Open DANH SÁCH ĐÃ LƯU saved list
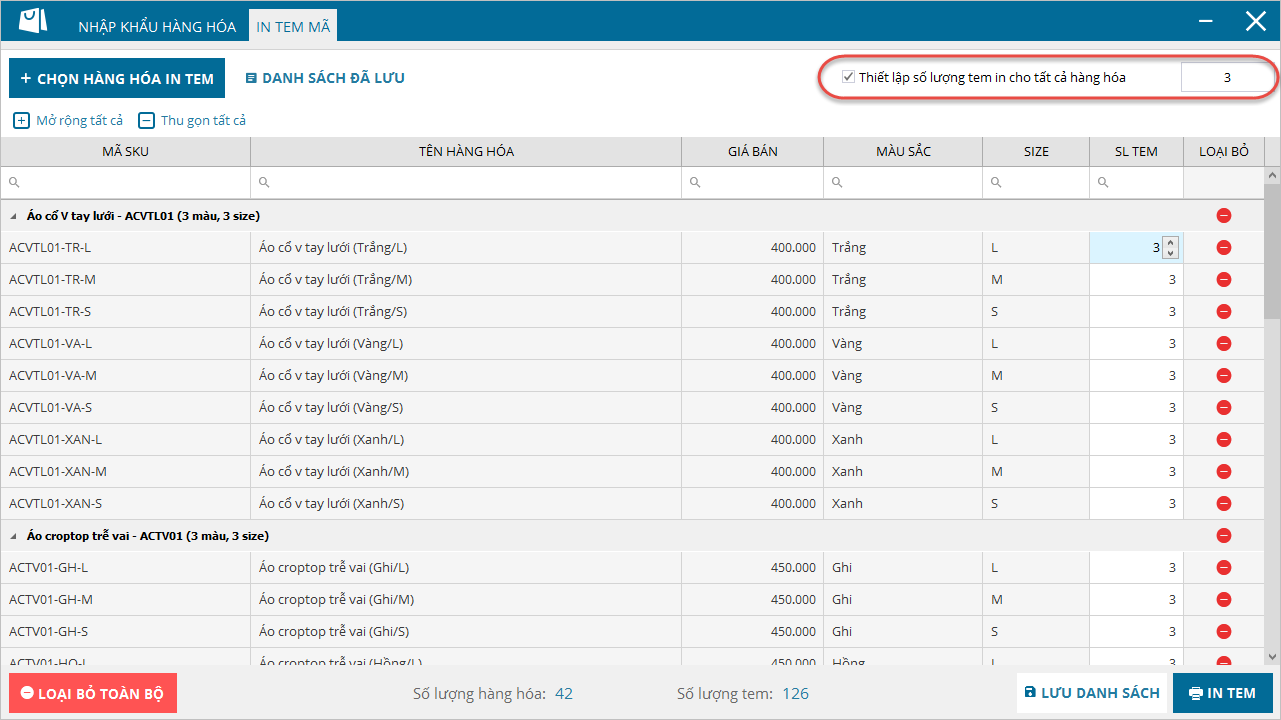 [x=325, y=78]
